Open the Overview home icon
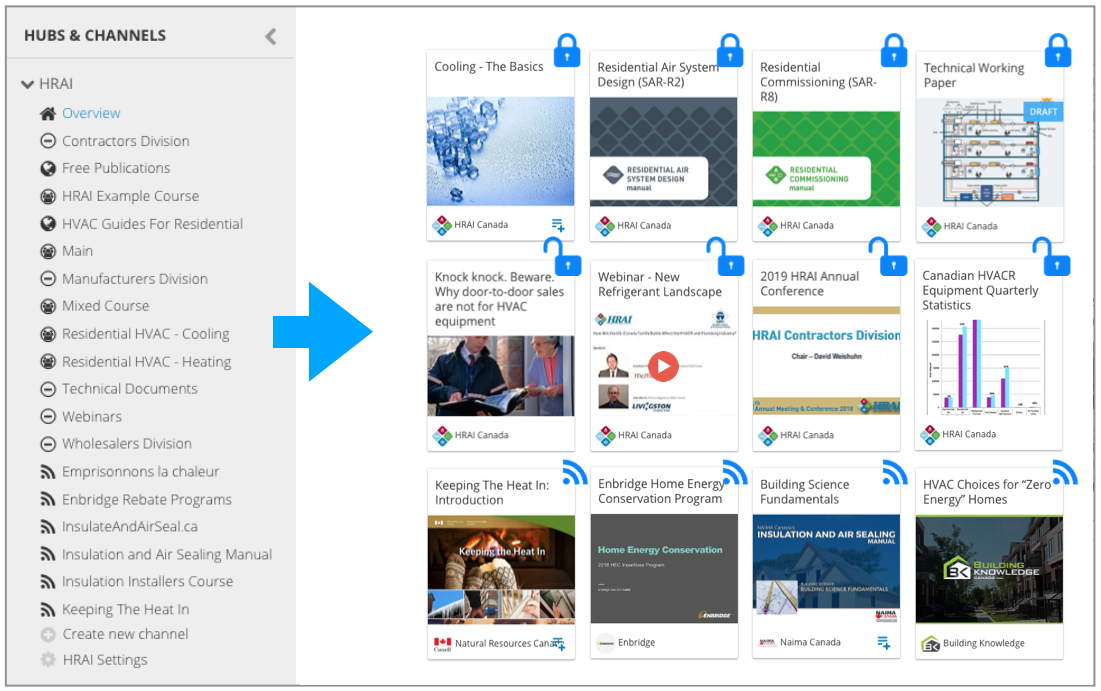Viewport: 1101px width, 691px height. click(x=48, y=113)
